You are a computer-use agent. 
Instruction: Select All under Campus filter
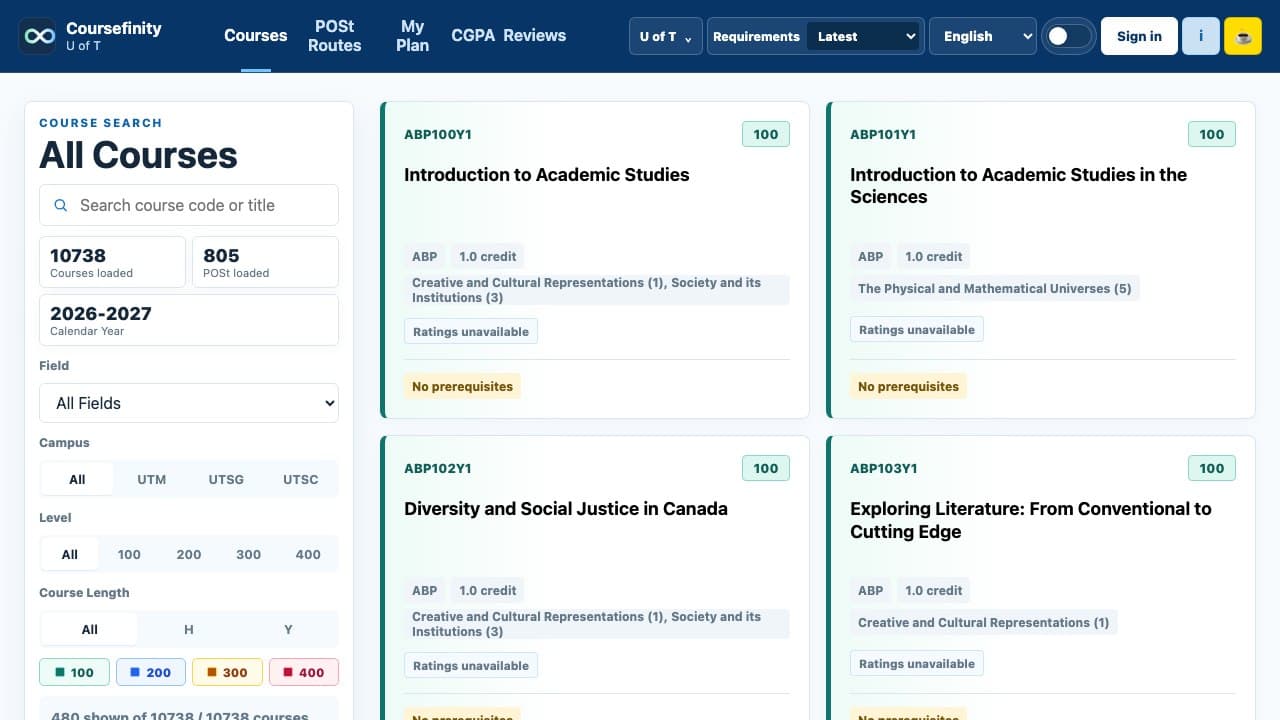point(77,479)
